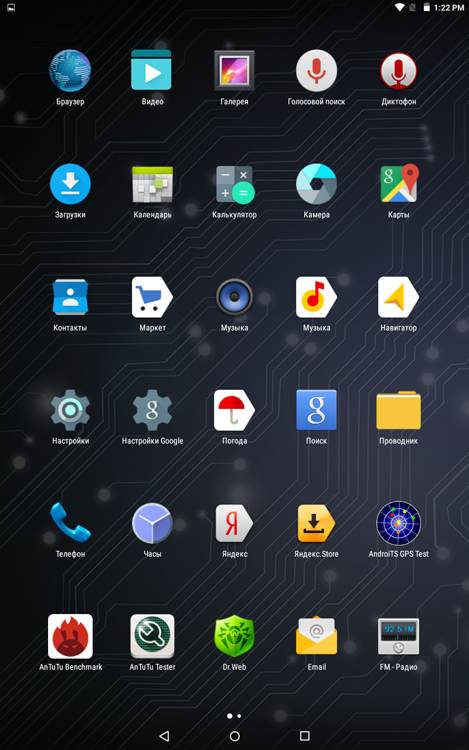Viewport: 469px width, 750px height.
Task: Open the Галерея app
Action: [234, 70]
